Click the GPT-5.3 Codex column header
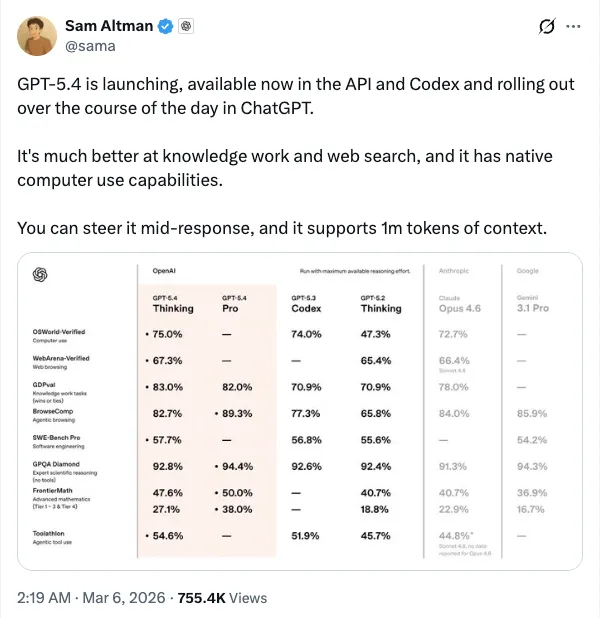600x618 pixels. click(307, 303)
